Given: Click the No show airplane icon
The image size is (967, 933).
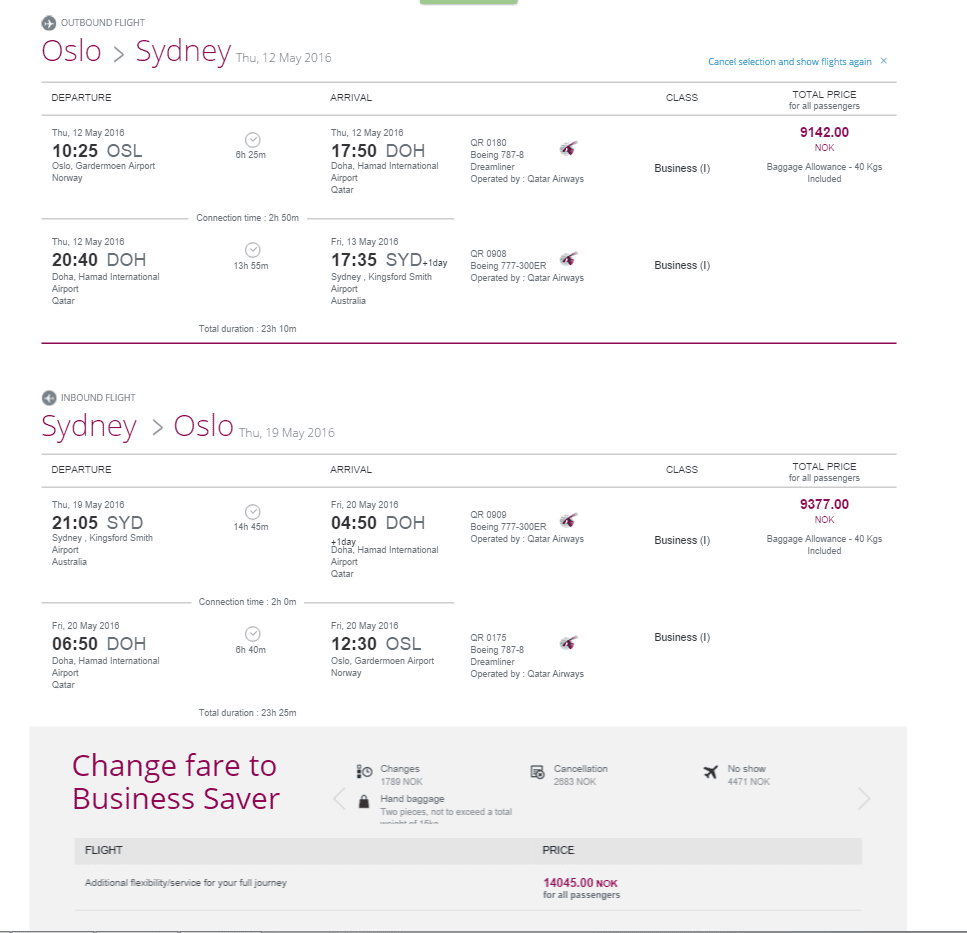Looking at the screenshot, I should (x=710, y=772).
